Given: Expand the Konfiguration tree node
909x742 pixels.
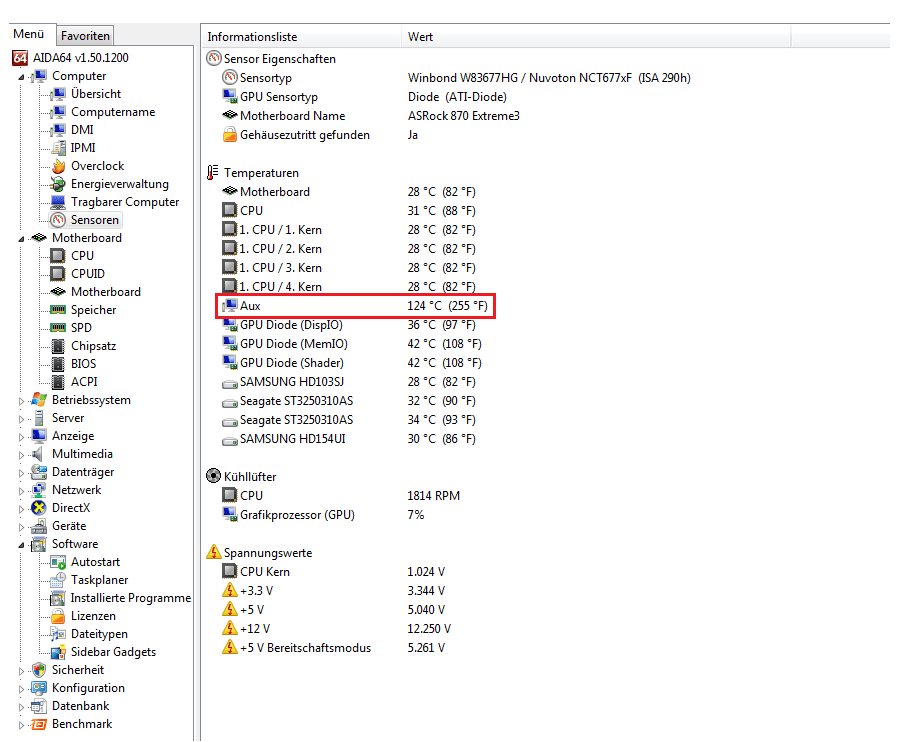Looking at the screenshot, I should pyautogui.click(x=21, y=689).
